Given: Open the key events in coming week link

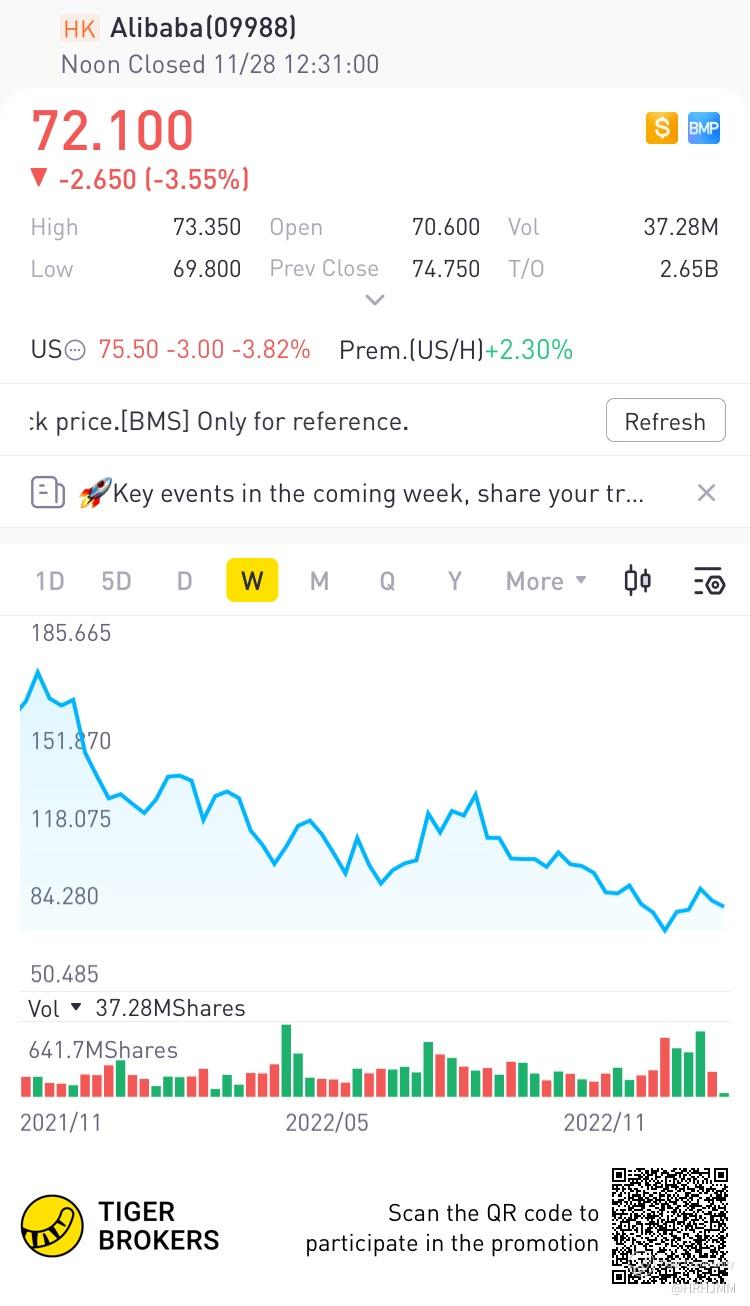Looking at the screenshot, I should [378, 493].
